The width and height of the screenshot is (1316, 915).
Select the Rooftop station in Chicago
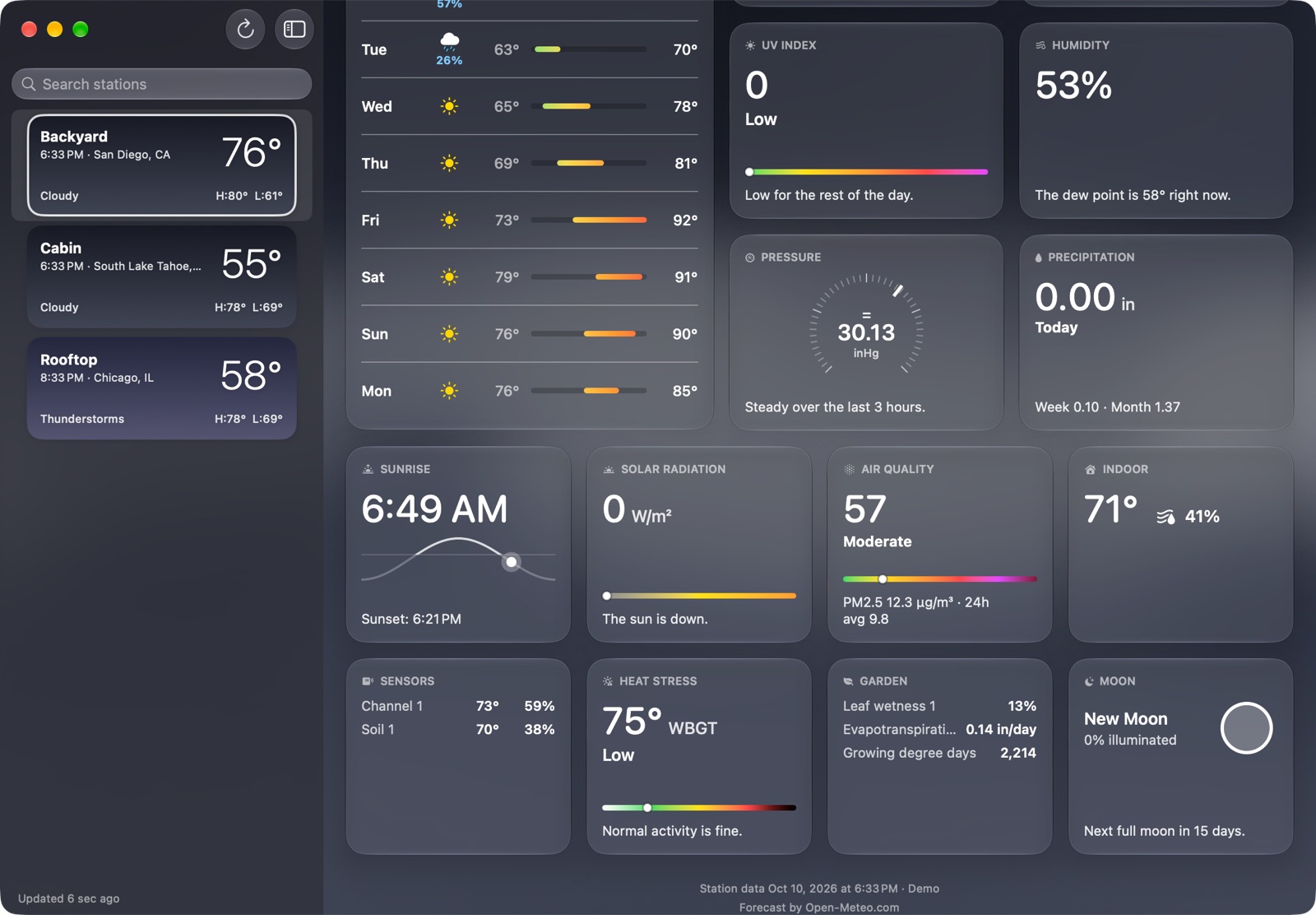click(162, 388)
